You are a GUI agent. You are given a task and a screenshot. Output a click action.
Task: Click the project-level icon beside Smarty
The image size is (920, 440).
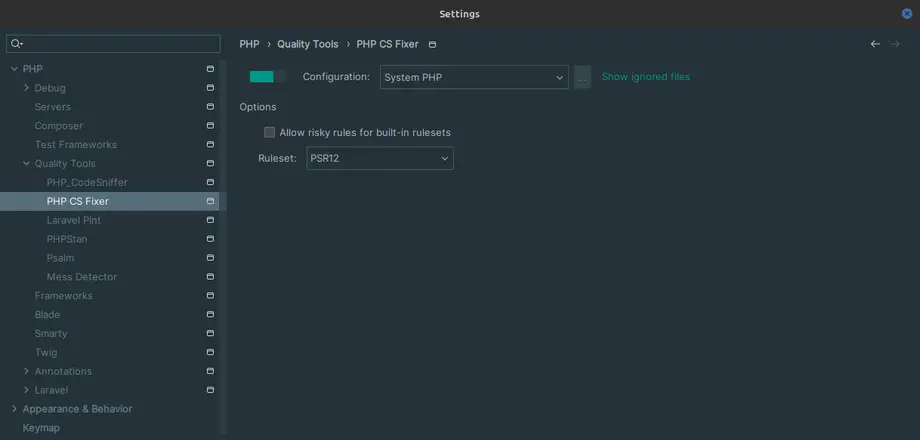pos(210,333)
